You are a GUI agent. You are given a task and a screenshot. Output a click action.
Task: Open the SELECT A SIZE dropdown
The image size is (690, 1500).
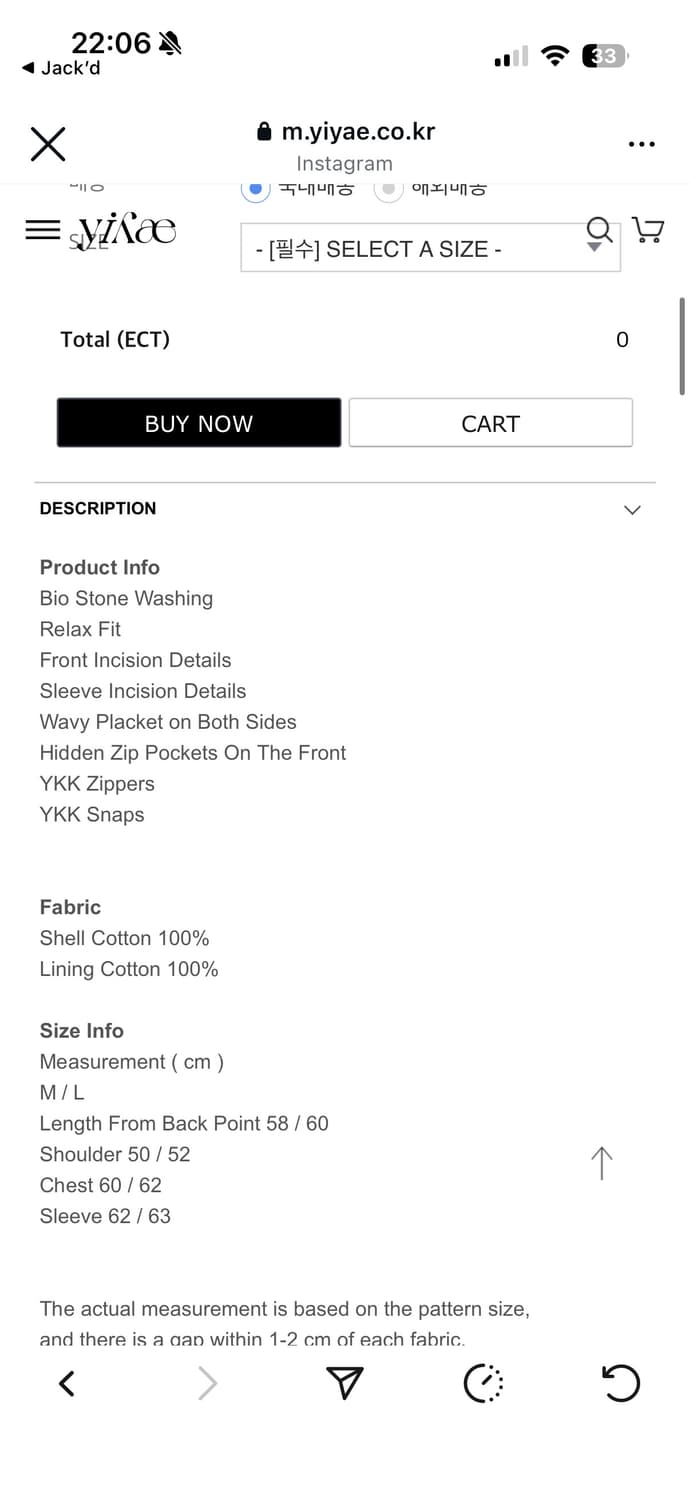[430, 249]
